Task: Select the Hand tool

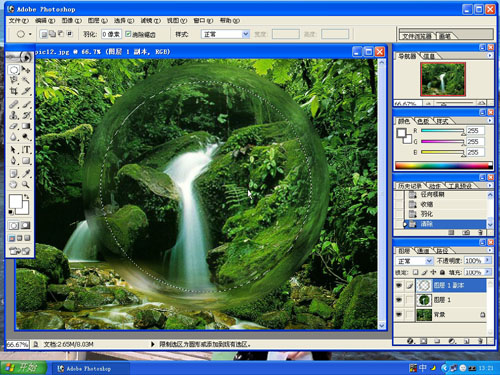Action: pyautogui.click(x=14, y=184)
